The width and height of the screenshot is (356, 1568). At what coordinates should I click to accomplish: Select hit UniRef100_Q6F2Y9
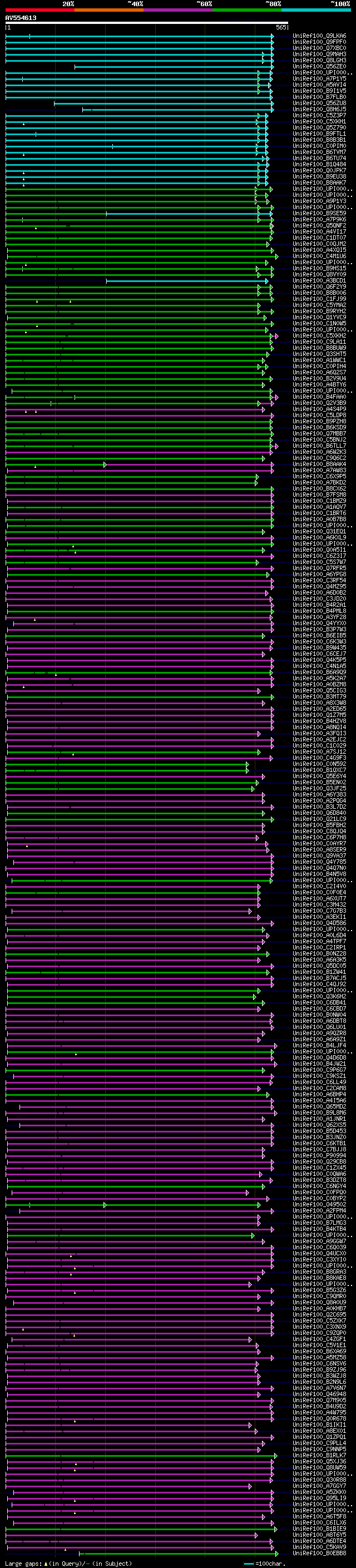(319, 286)
